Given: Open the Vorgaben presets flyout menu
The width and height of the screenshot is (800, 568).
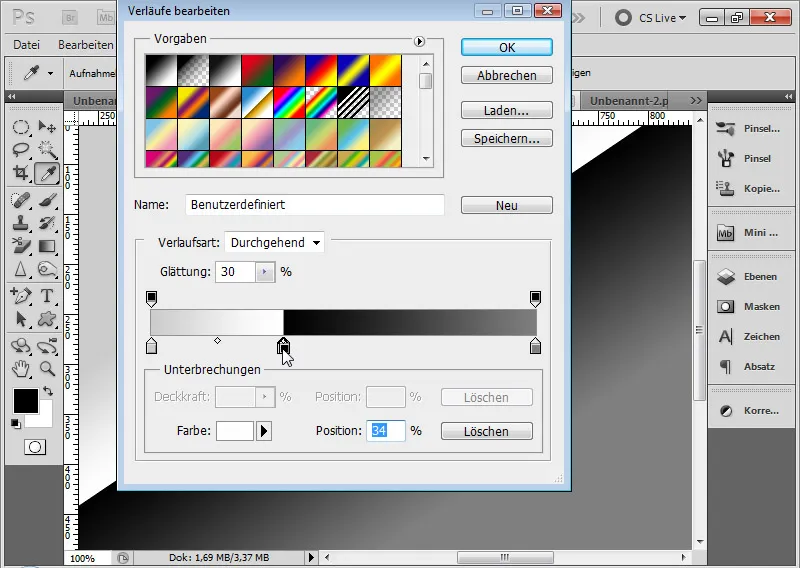Looking at the screenshot, I should pyautogui.click(x=419, y=41).
